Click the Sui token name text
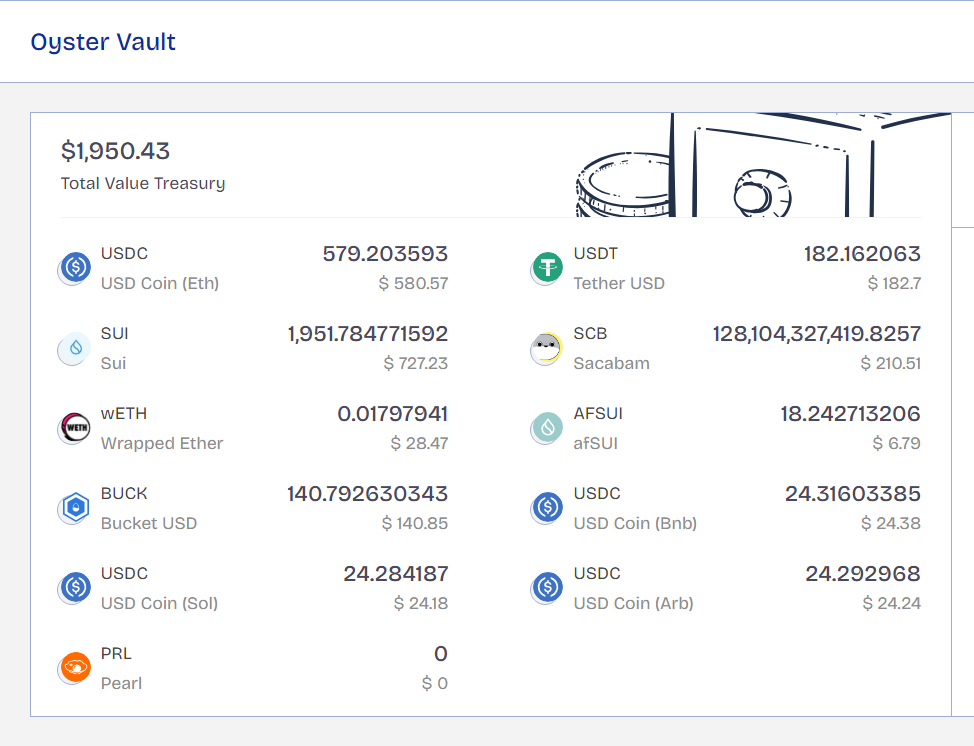 coord(113,363)
